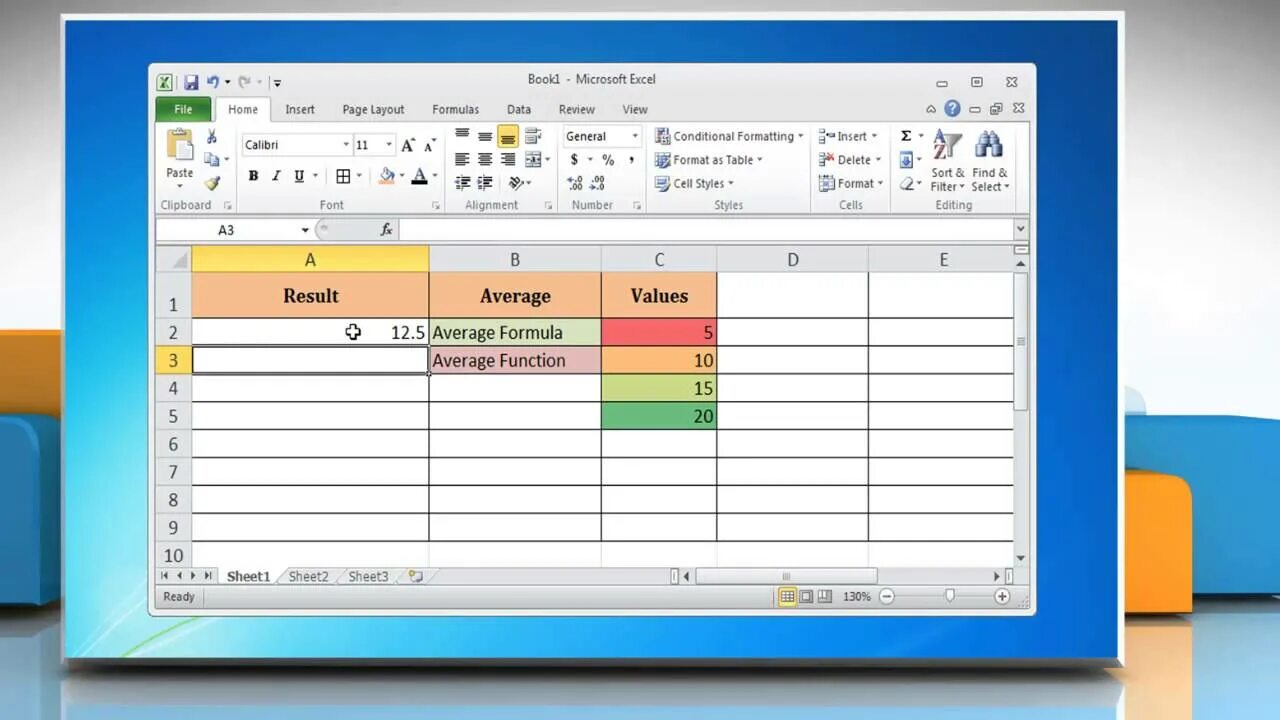1280x720 pixels.
Task: Toggle Underline formatting
Action: [x=299, y=176]
